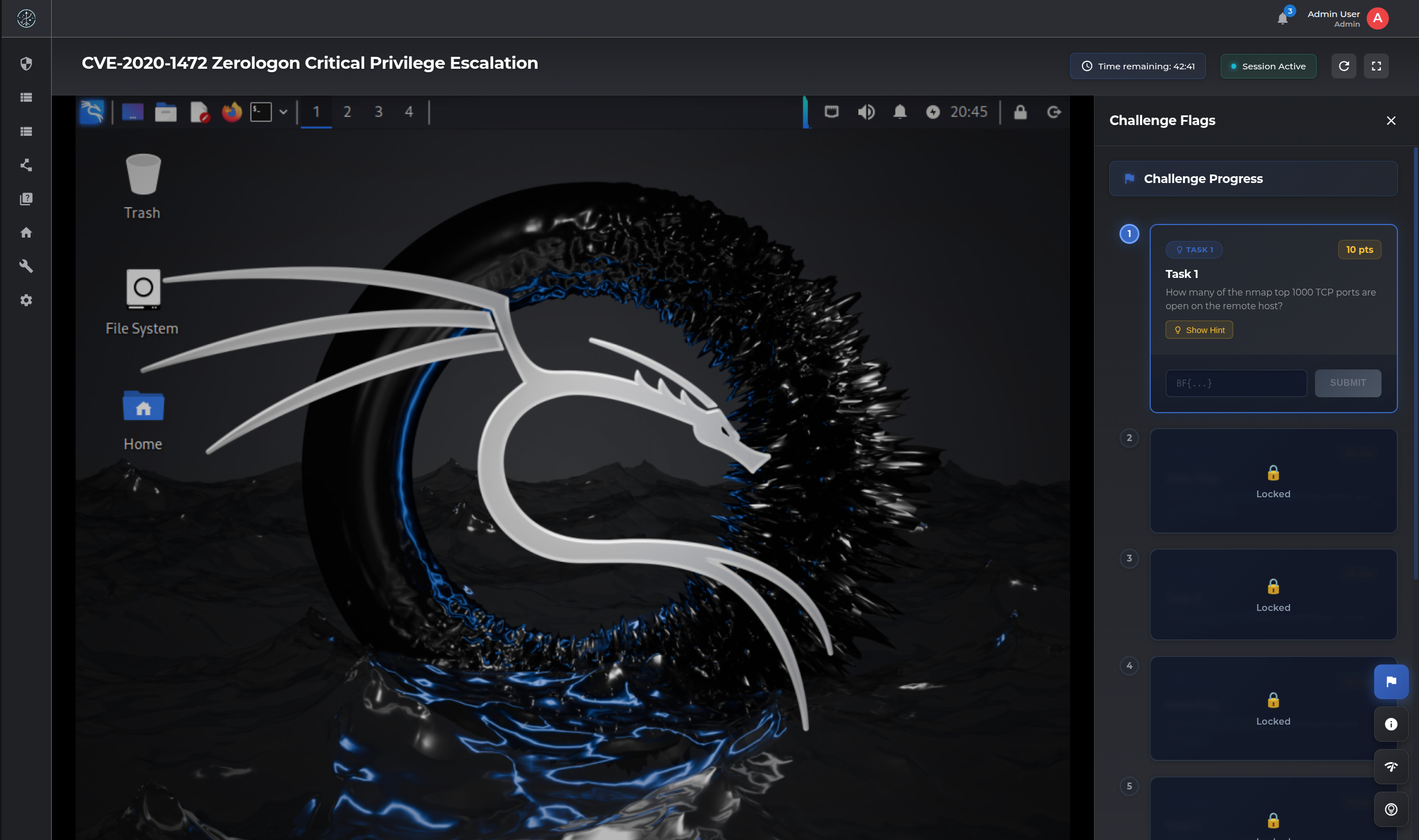Click the notifications bell with badge
The width and height of the screenshot is (1419, 840).
pos(1283,18)
